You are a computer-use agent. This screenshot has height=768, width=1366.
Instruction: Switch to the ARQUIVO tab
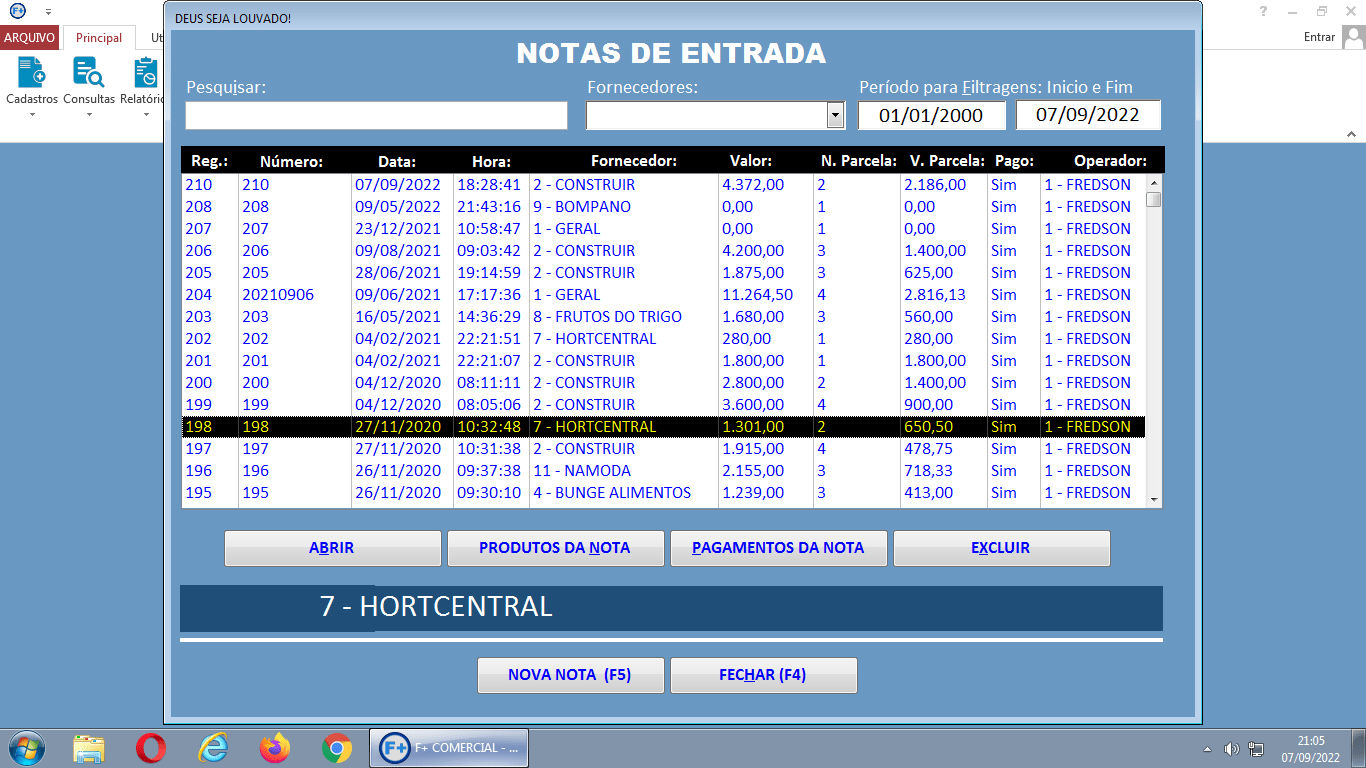coord(28,37)
